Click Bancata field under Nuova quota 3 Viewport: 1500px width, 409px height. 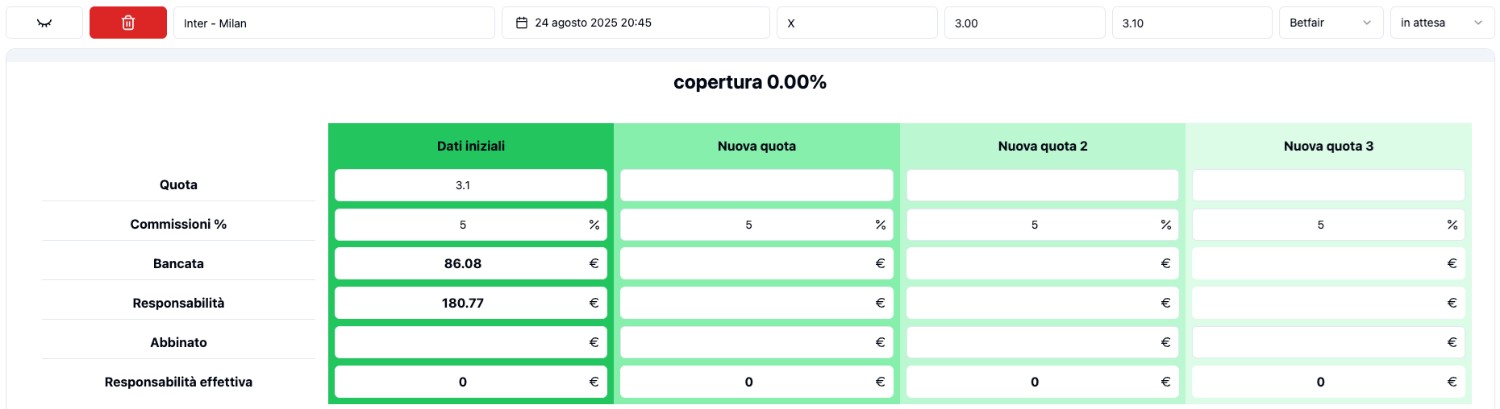click(x=1328, y=264)
